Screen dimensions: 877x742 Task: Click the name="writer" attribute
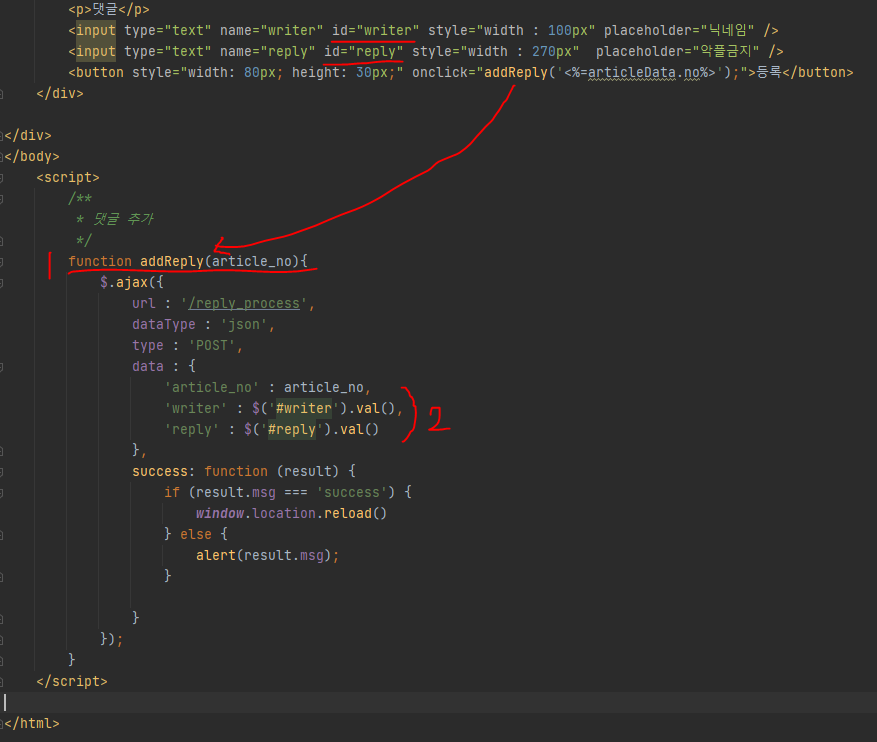click(271, 30)
